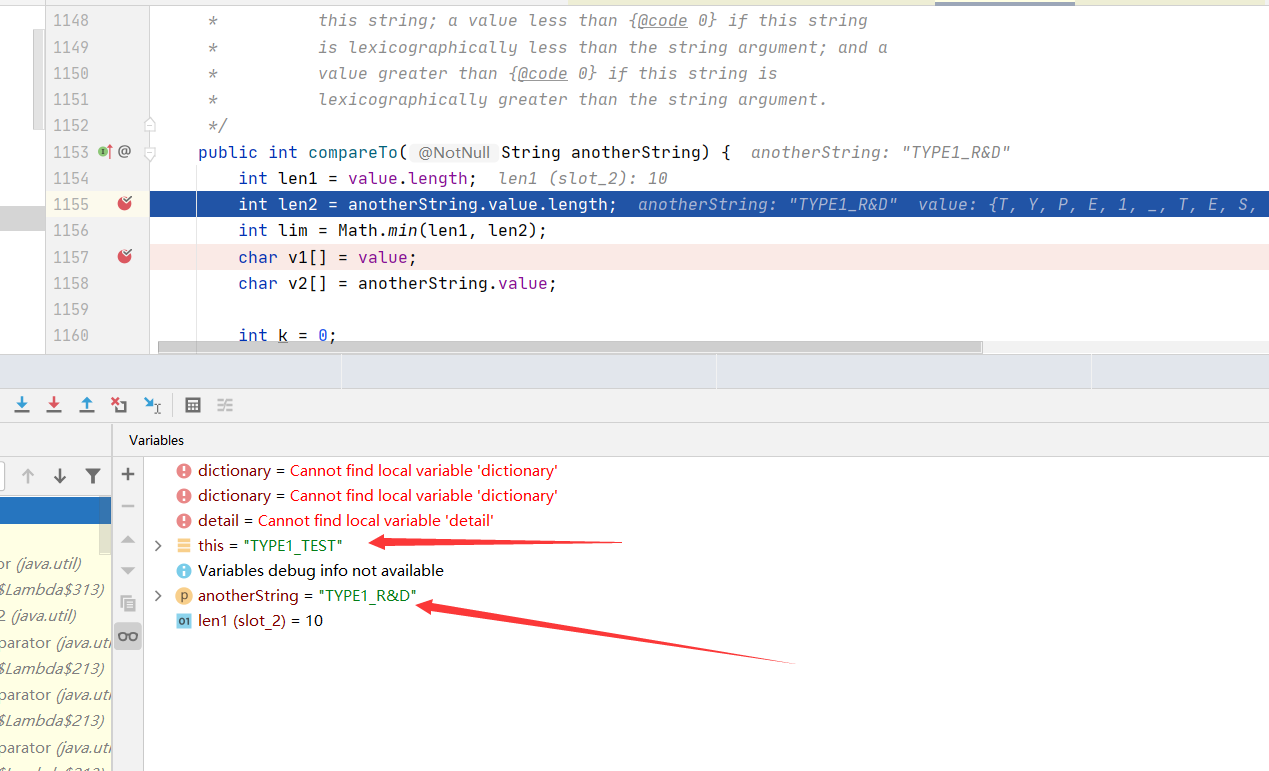Collapse the Javadoc comment fold at line 1152

pos(150,125)
